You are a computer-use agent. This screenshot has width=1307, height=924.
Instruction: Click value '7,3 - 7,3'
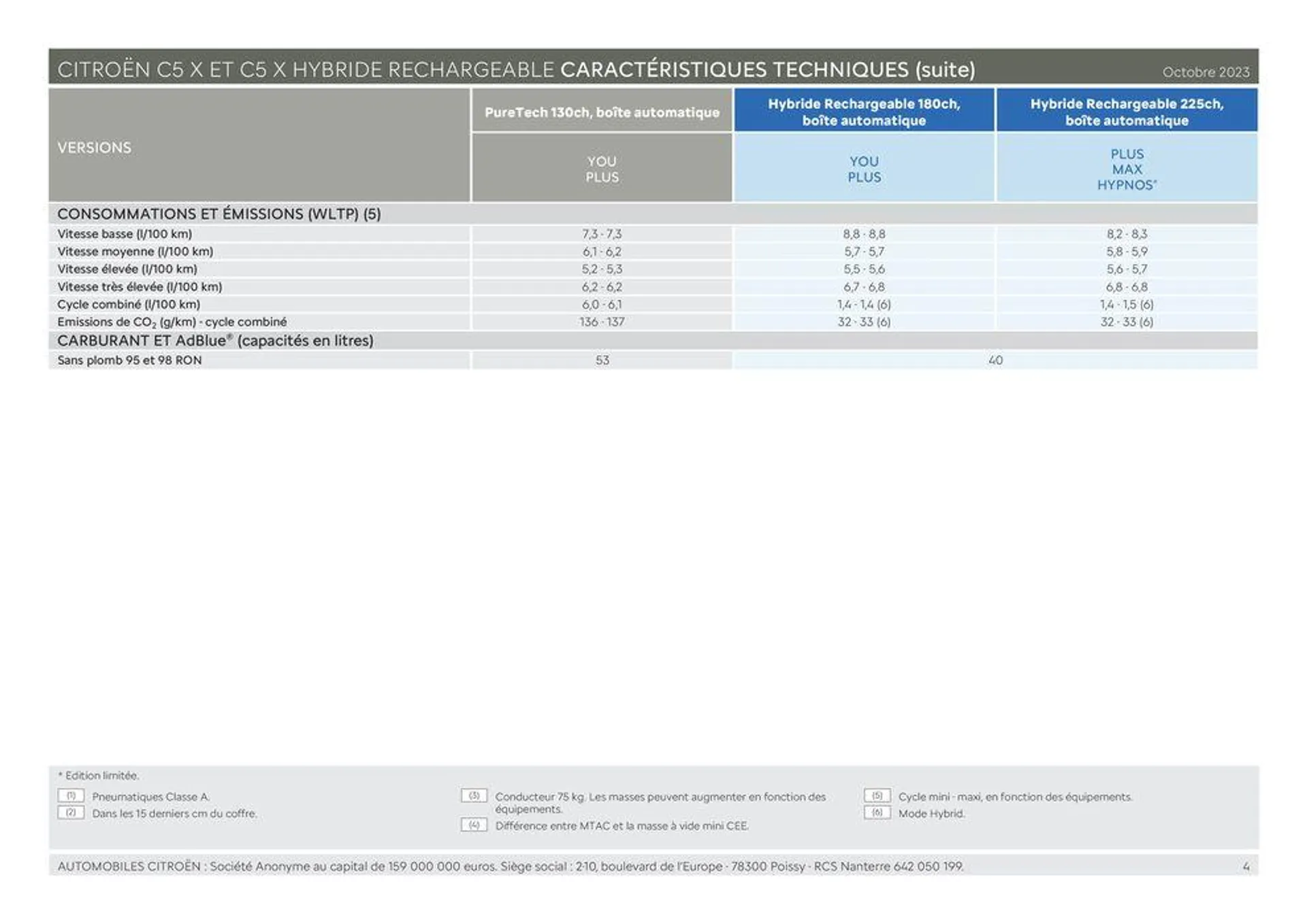click(602, 234)
